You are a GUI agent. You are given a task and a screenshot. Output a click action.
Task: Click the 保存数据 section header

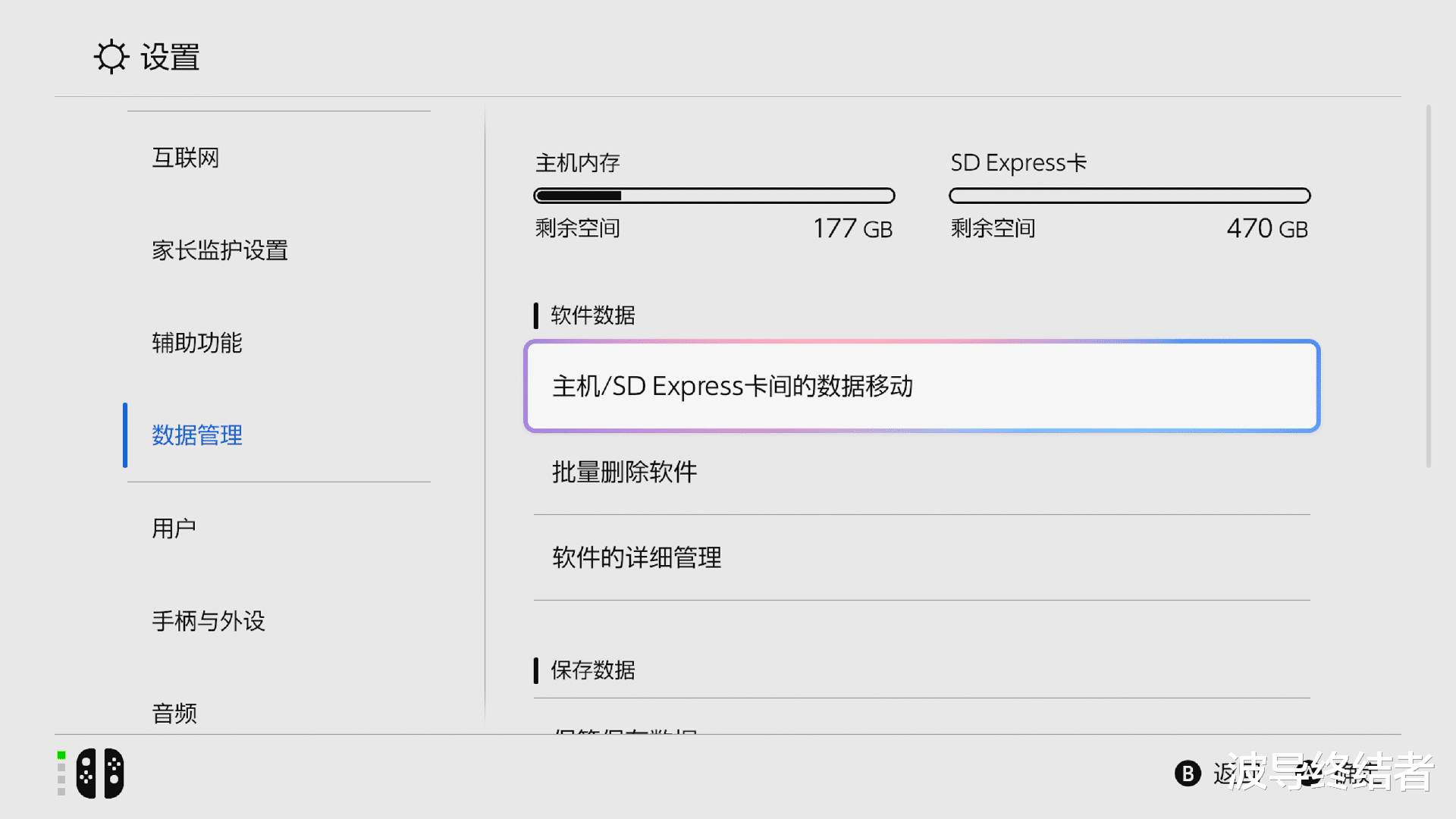593,670
